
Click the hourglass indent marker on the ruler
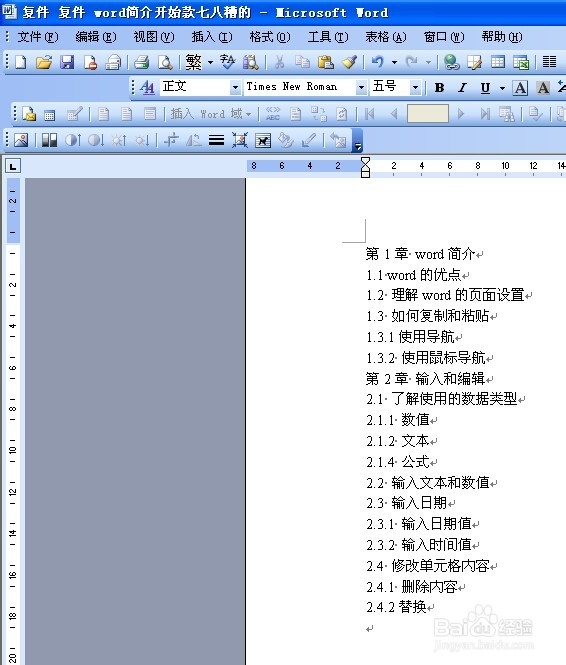(365, 167)
